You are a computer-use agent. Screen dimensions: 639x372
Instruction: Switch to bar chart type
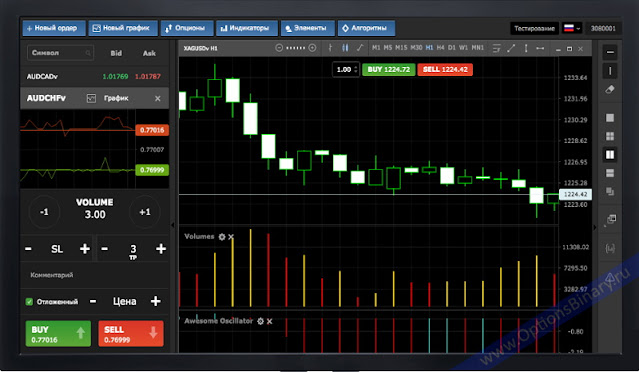tap(330, 48)
